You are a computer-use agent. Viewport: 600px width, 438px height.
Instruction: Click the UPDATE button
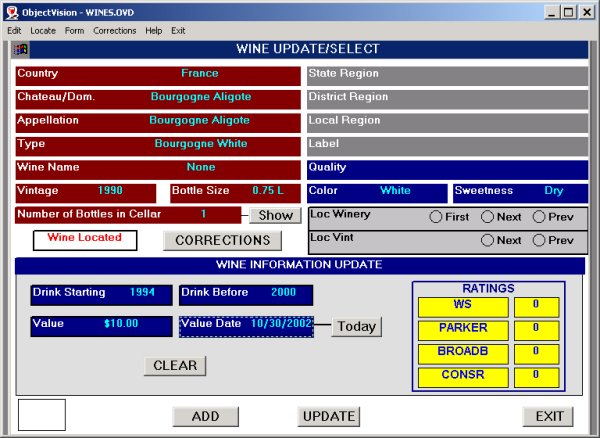pos(328,416)
